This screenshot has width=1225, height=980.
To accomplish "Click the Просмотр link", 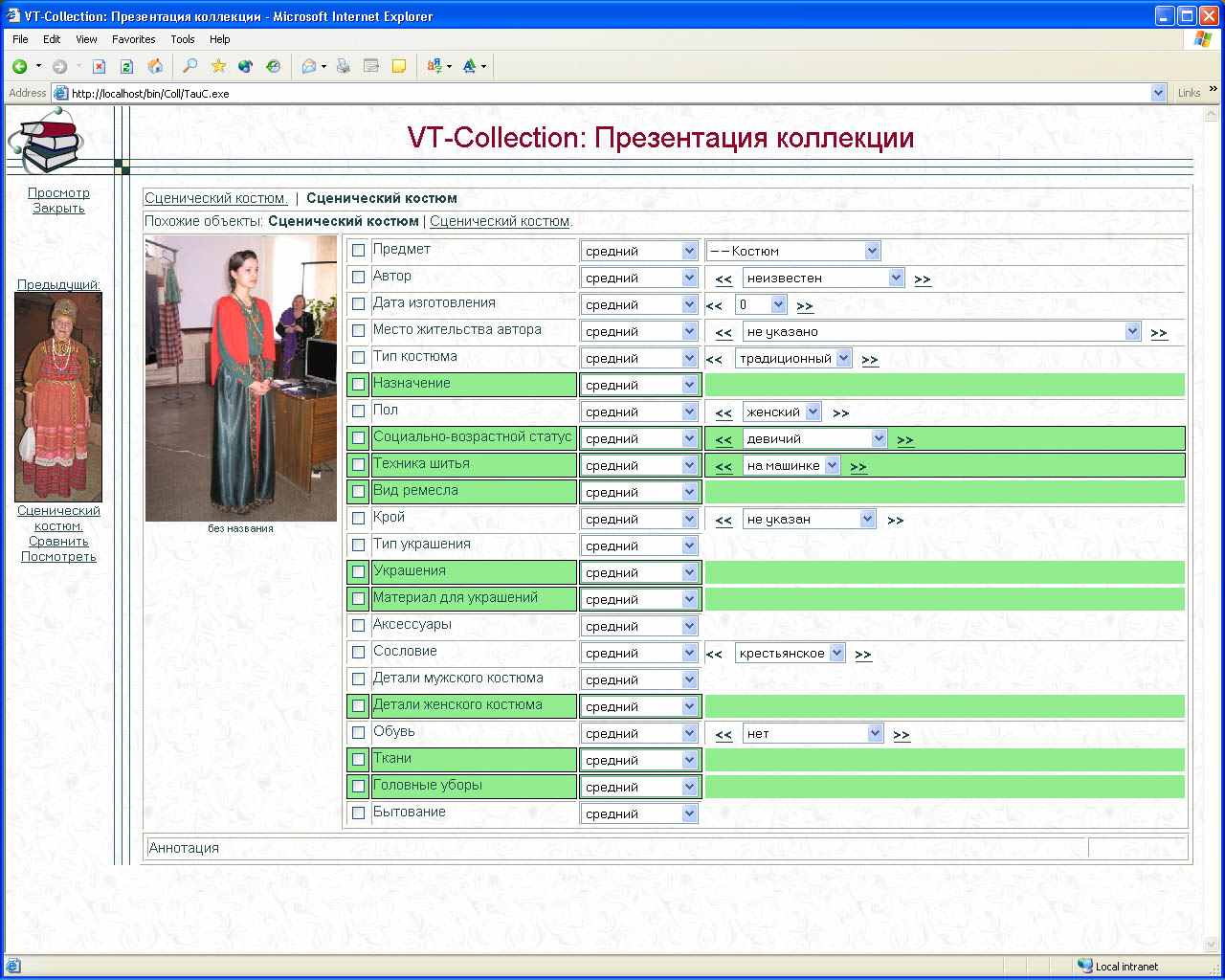I will (58, 192).
